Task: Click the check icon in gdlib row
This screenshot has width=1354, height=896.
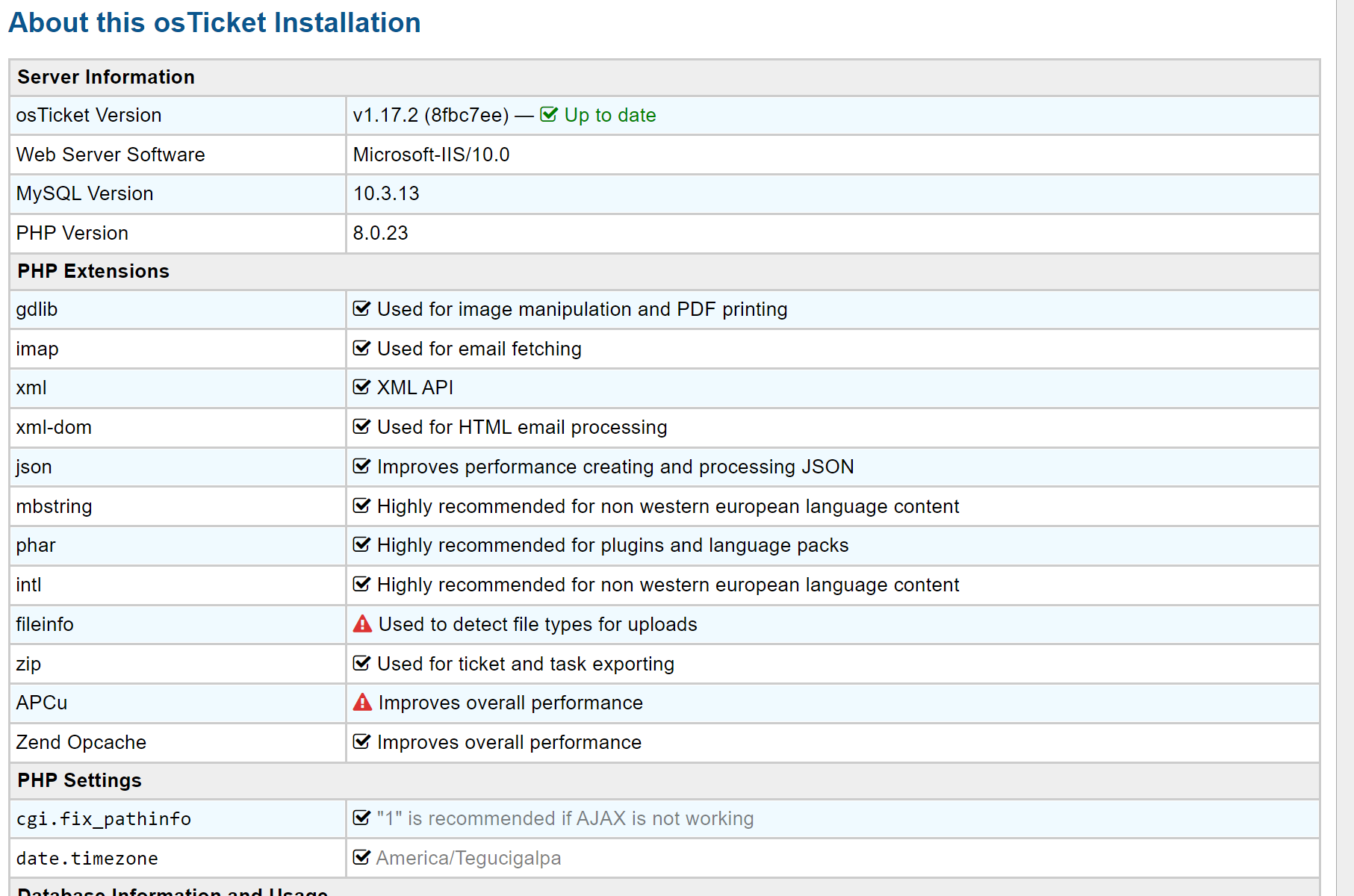Action: pos(361,309)
